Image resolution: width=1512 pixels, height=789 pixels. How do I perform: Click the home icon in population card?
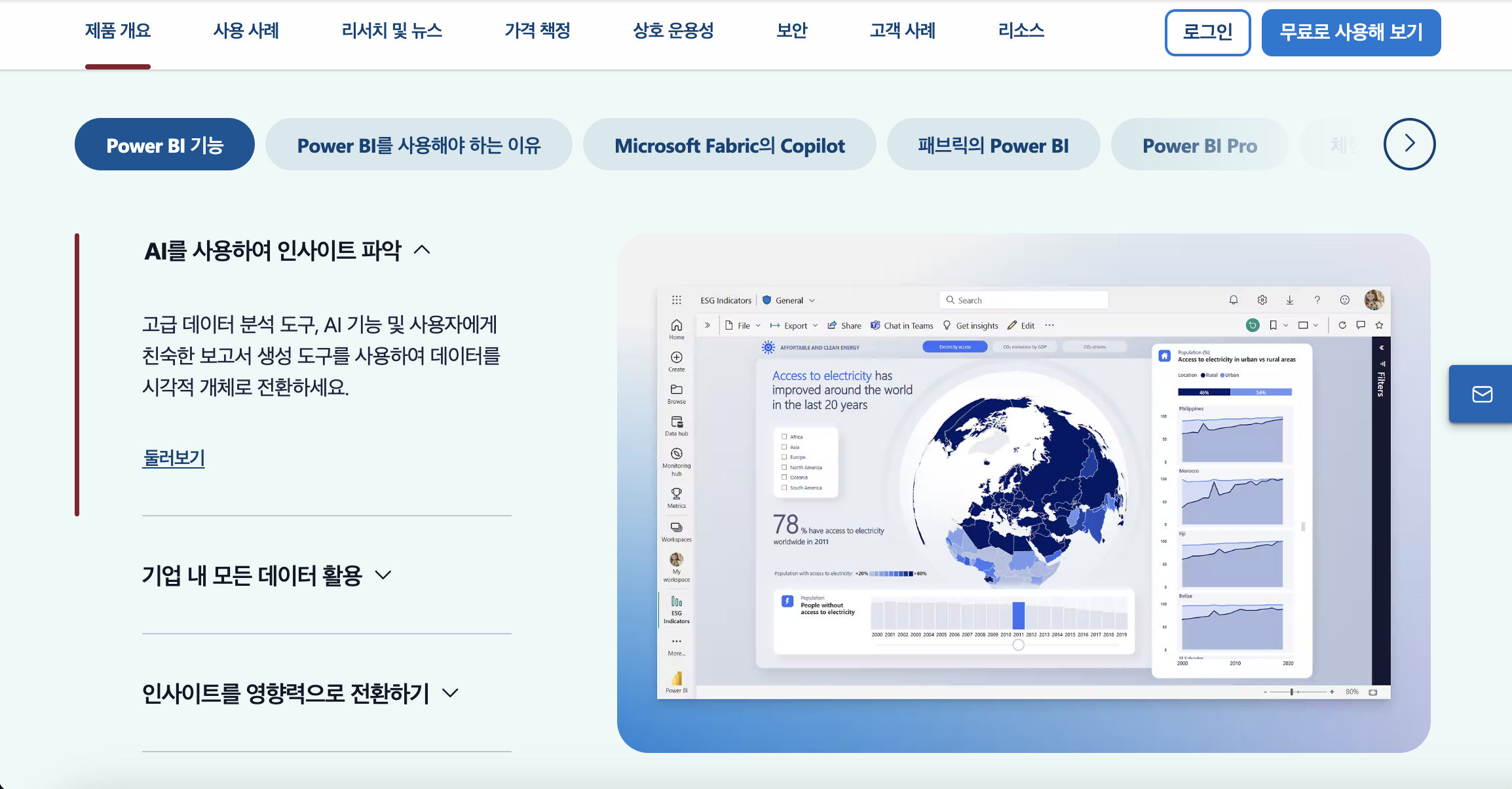(x=1164, y=356)
